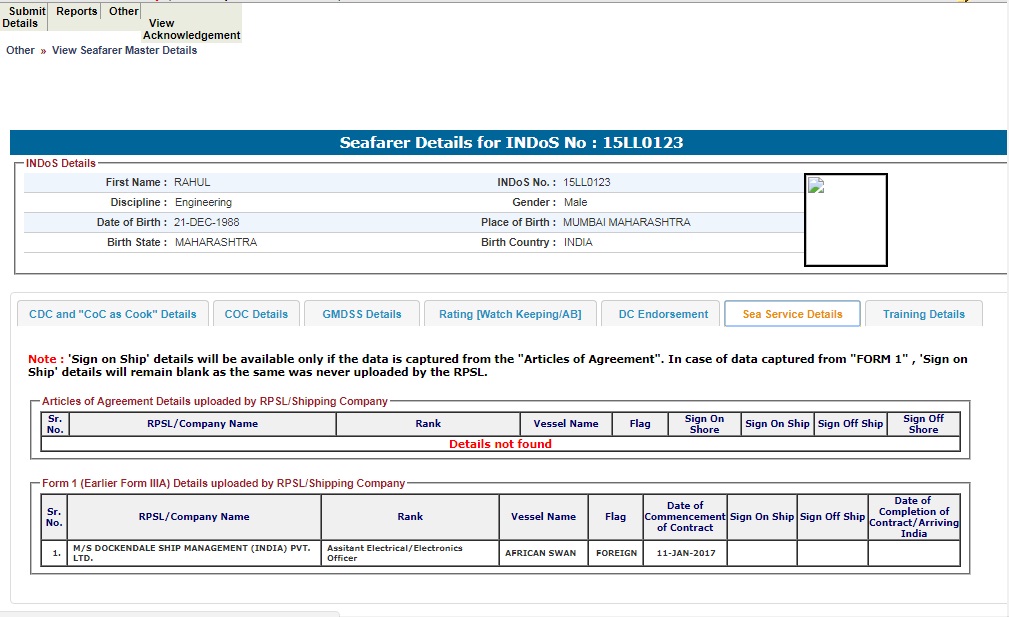This screenshot has height=617, width=1009.
Task: Click the View Acknowledgement menu item
Action: (191, 29)
